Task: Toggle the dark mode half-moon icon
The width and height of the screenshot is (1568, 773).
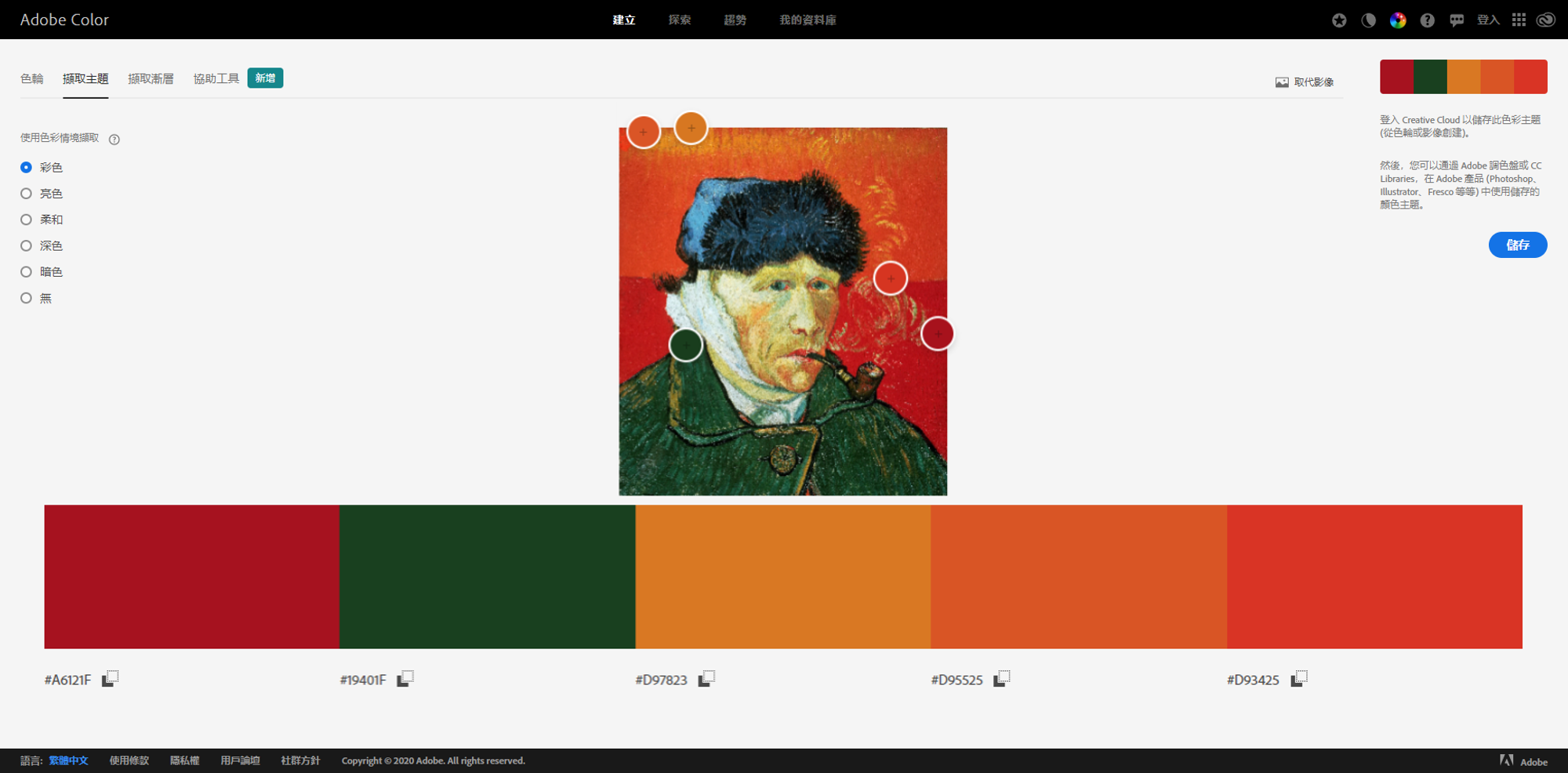Action: [x=1368, y=20]
